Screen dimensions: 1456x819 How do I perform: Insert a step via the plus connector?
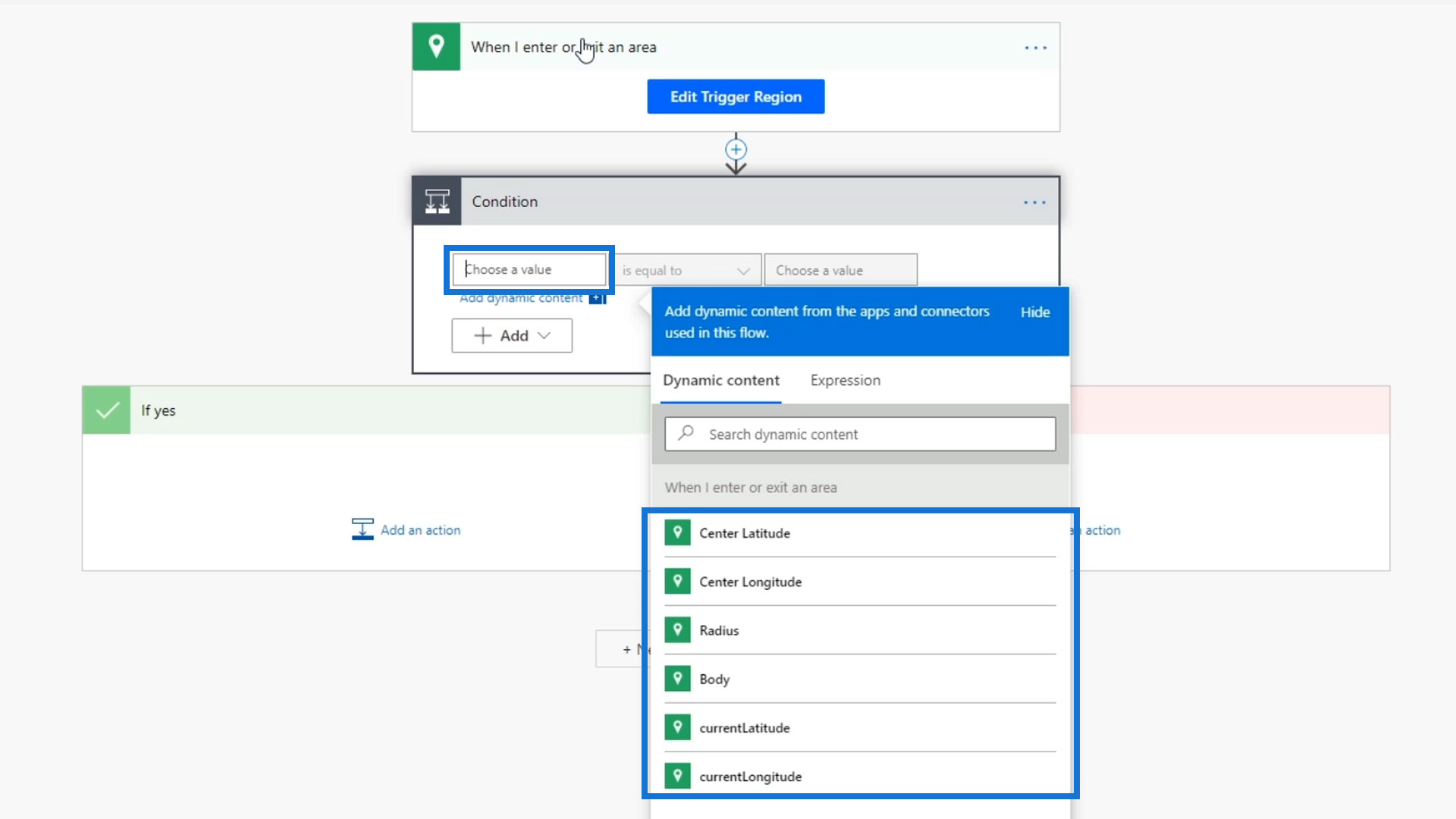point(736,149)
